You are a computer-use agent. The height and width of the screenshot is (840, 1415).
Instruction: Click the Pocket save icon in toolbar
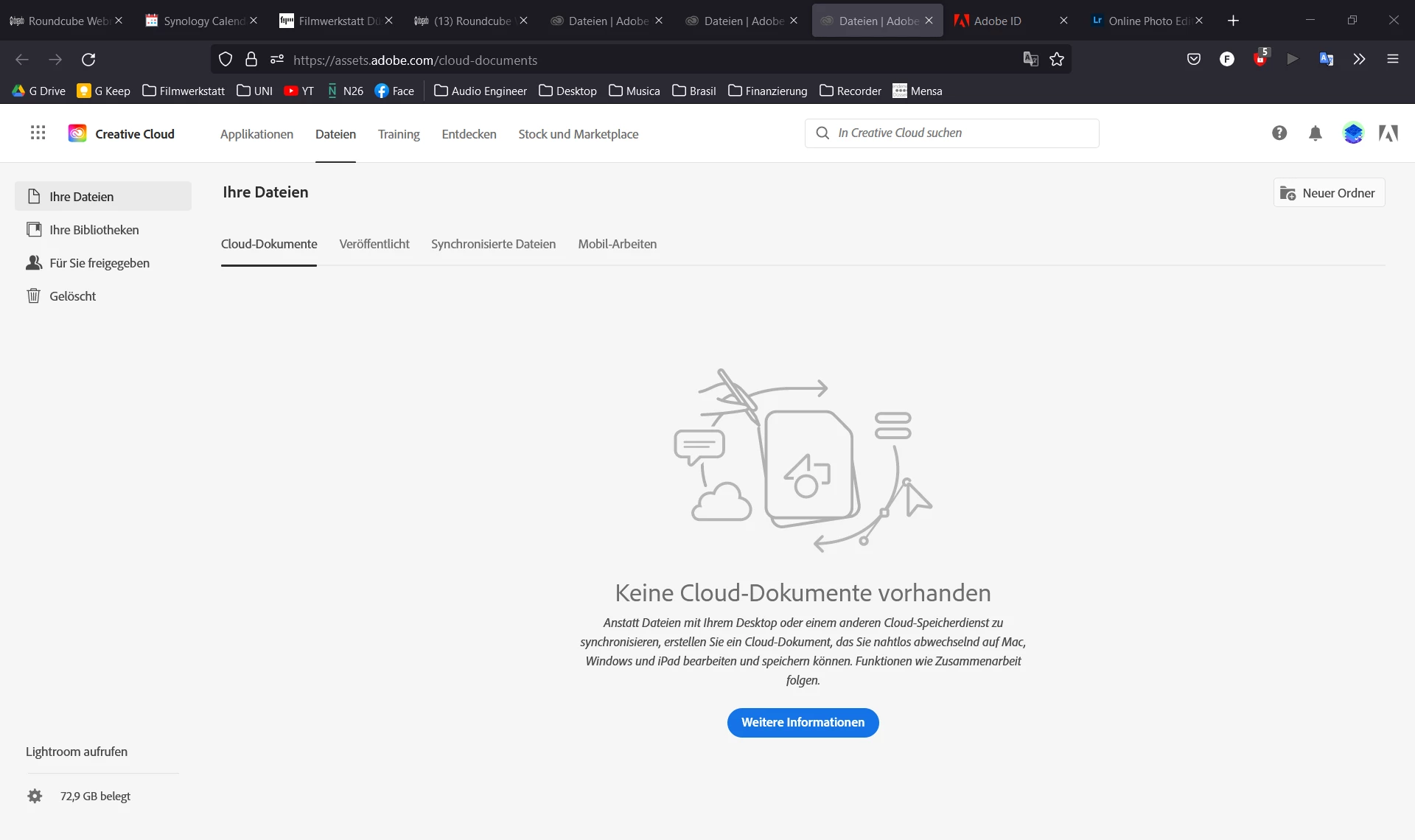[1194, 60]
